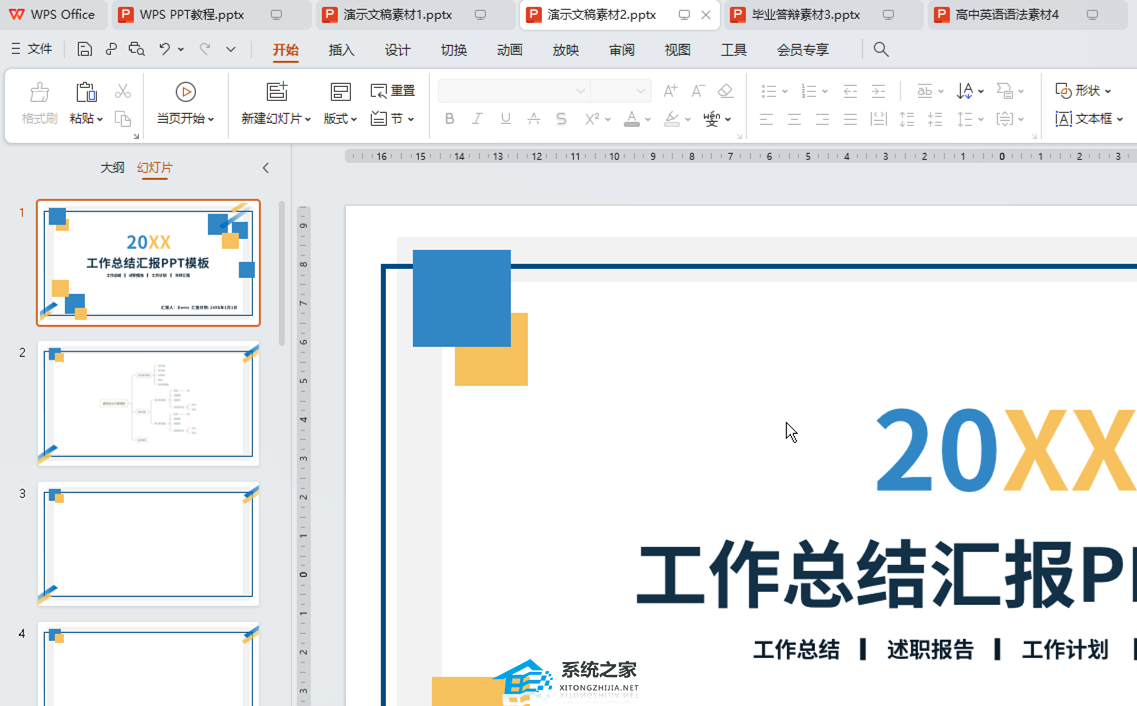Click the search magnifier icon in menu bar
The image size is (1137, 706).
pyautogui.click(x=880, y=49)
